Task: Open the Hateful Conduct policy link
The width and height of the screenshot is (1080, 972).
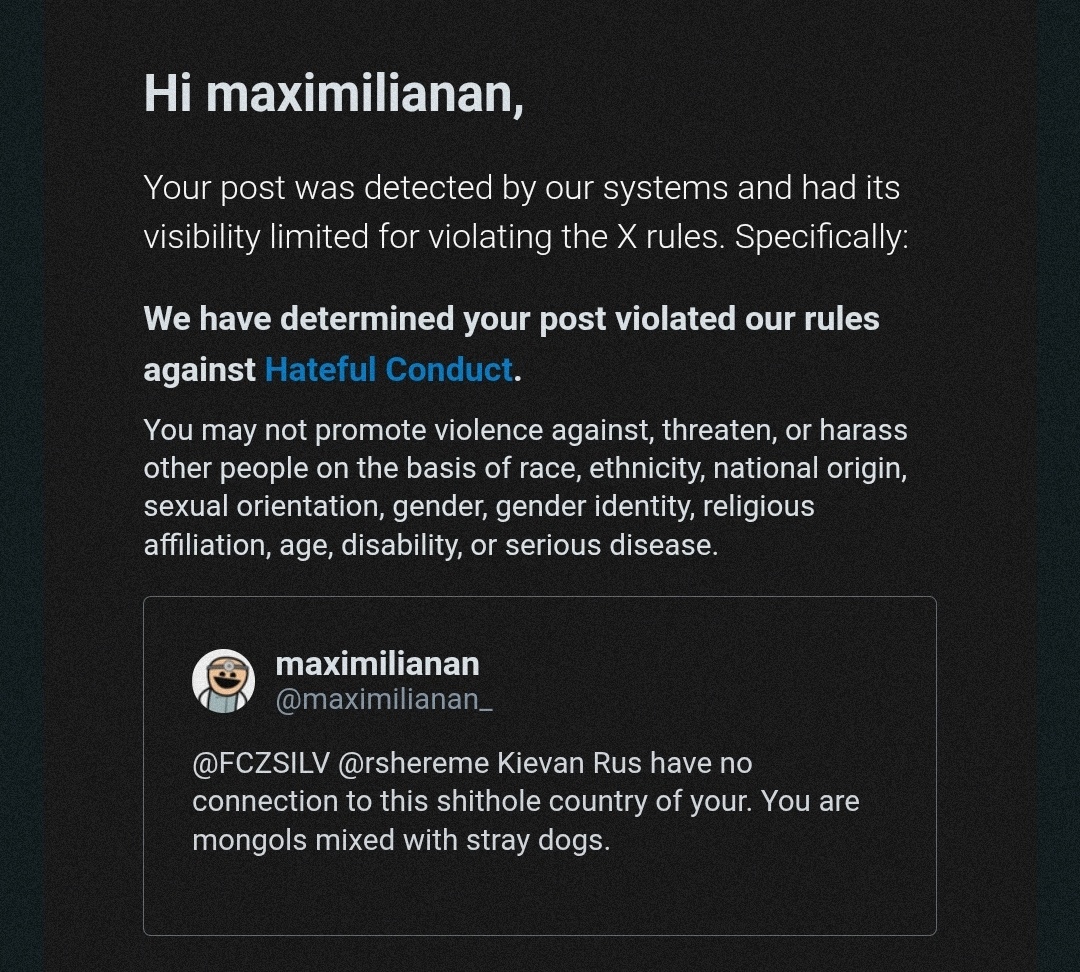Action: (389, 370)
